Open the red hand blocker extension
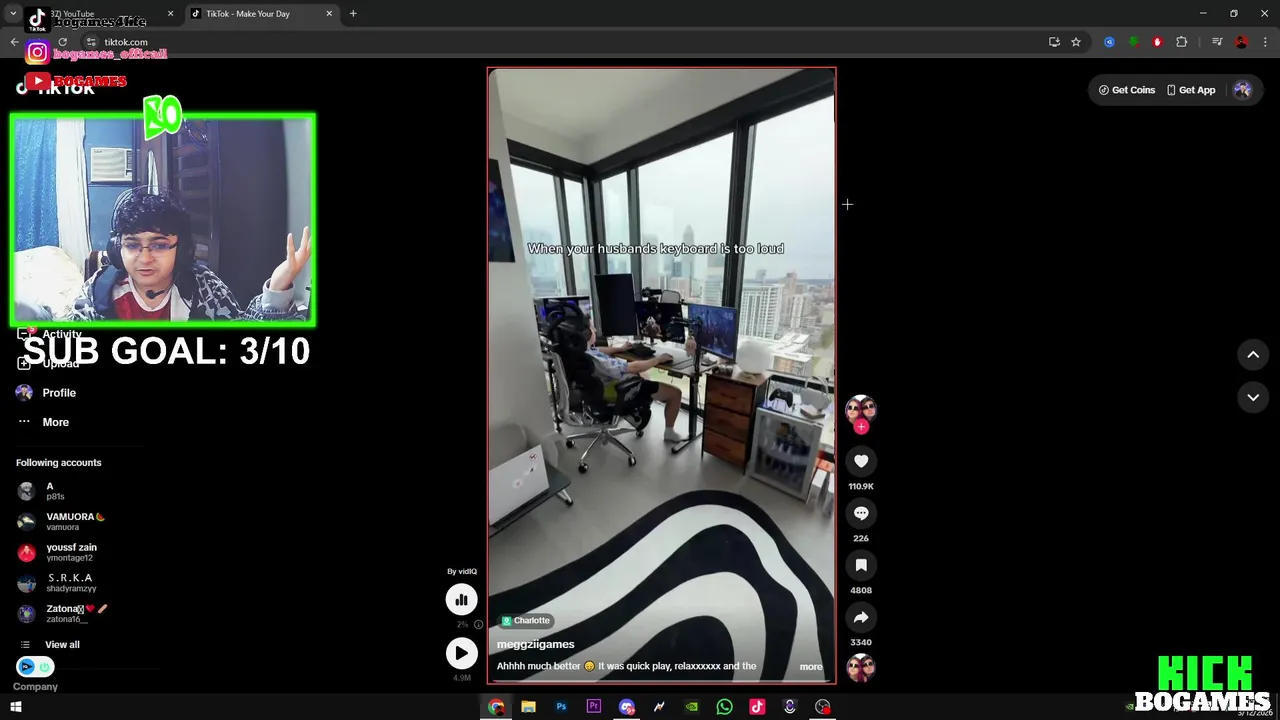This screenshot has height=720, width=1280. click(1157, 42)
